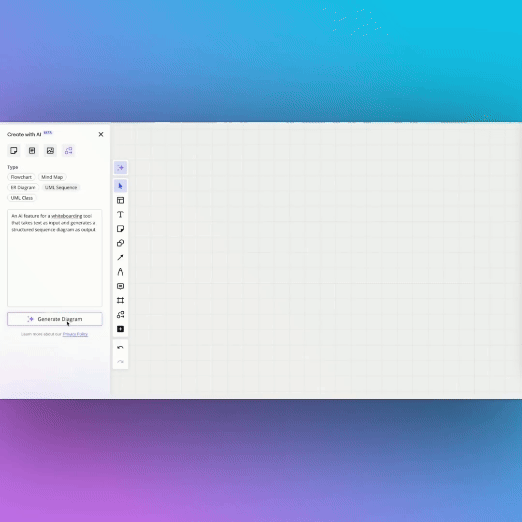Viewport: 522px width, 522px height.
Task: Select the sticky note AI option in panel
Action: [x=14, y=151]
